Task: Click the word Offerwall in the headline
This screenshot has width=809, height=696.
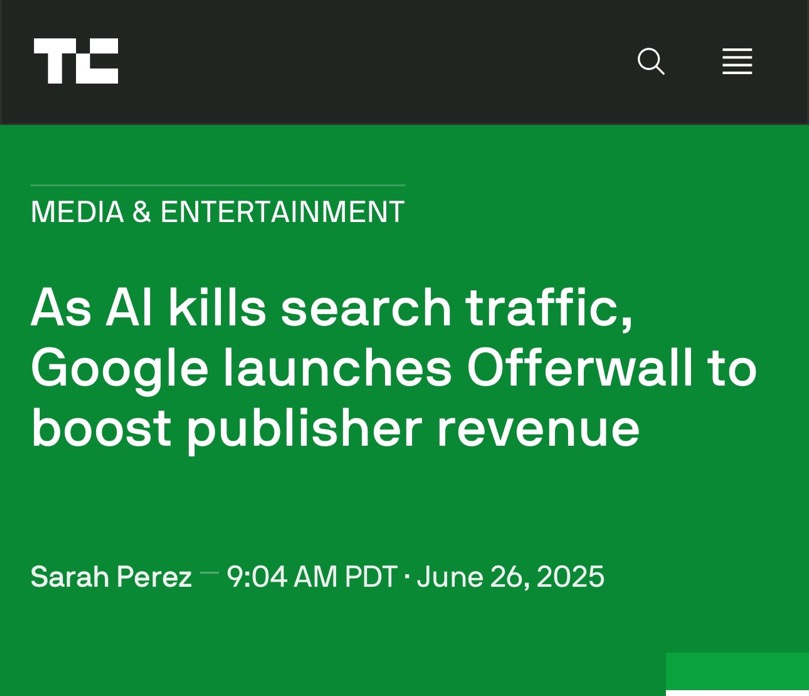Action: pyautogui.click(x=580, y=367)
